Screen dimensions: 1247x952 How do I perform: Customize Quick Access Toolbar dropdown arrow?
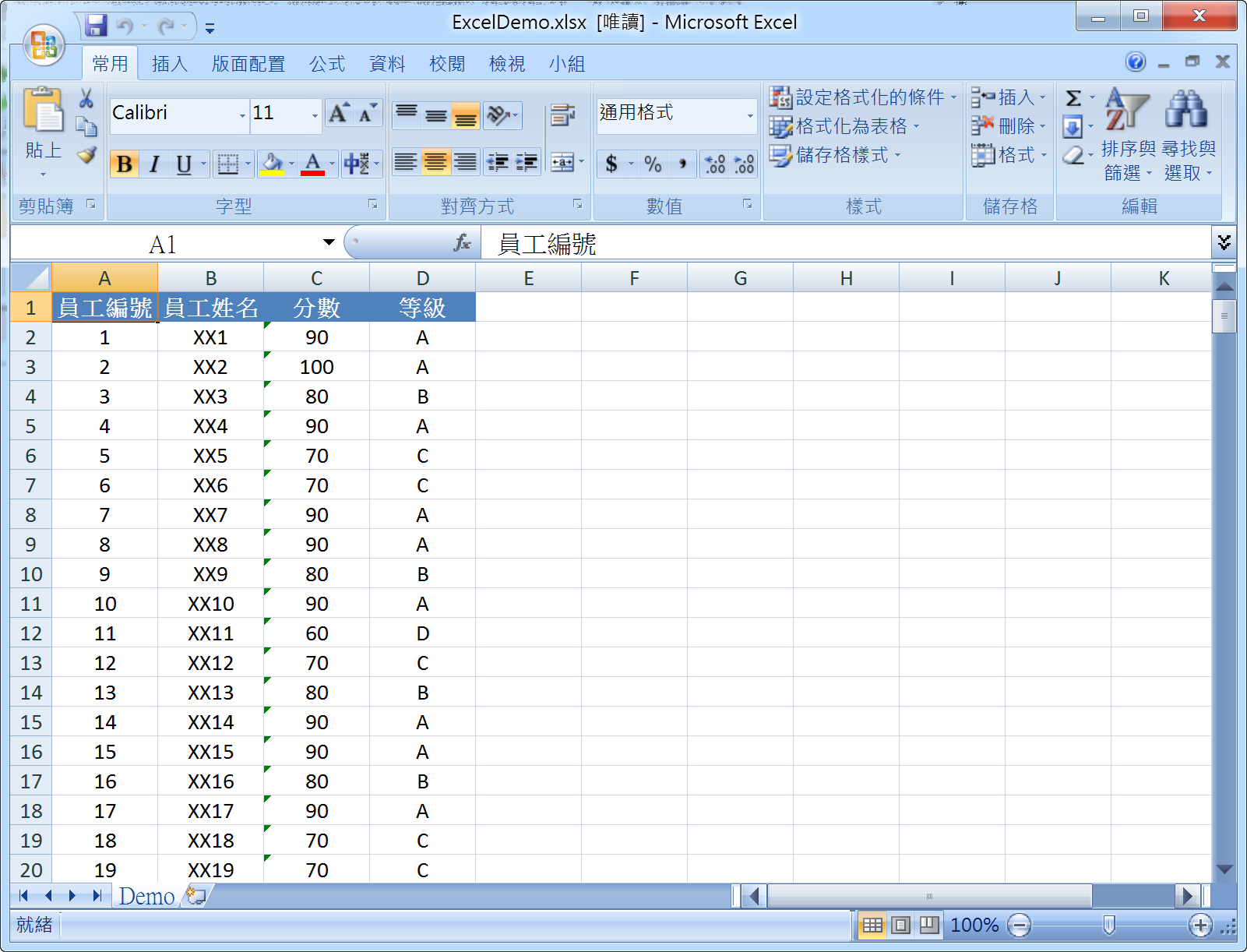[210, 28]
